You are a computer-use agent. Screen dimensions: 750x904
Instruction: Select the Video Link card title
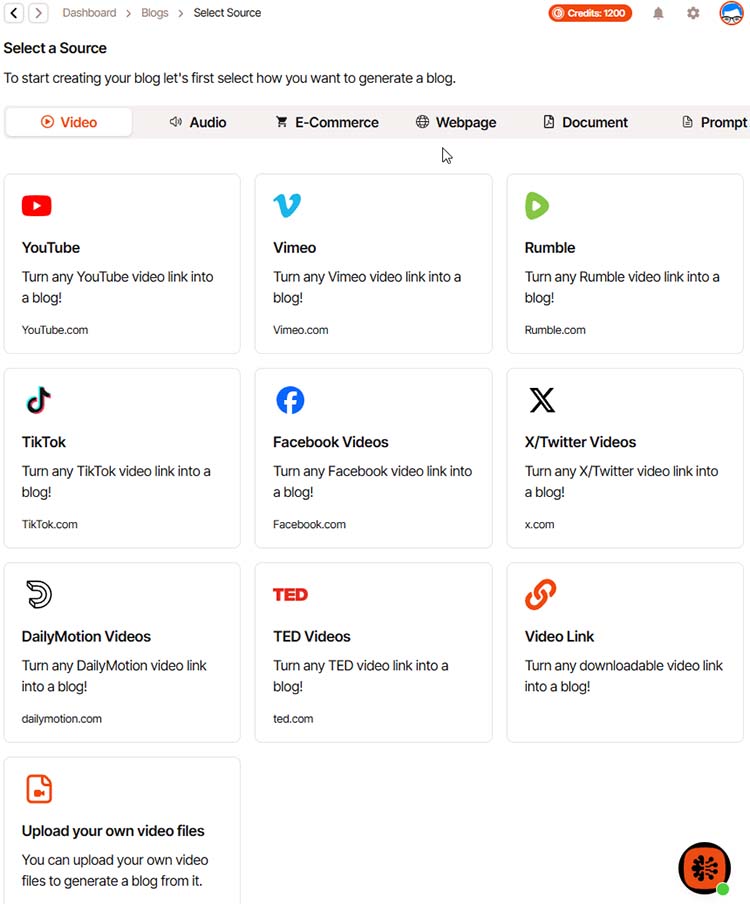click(x=559, y=636)
